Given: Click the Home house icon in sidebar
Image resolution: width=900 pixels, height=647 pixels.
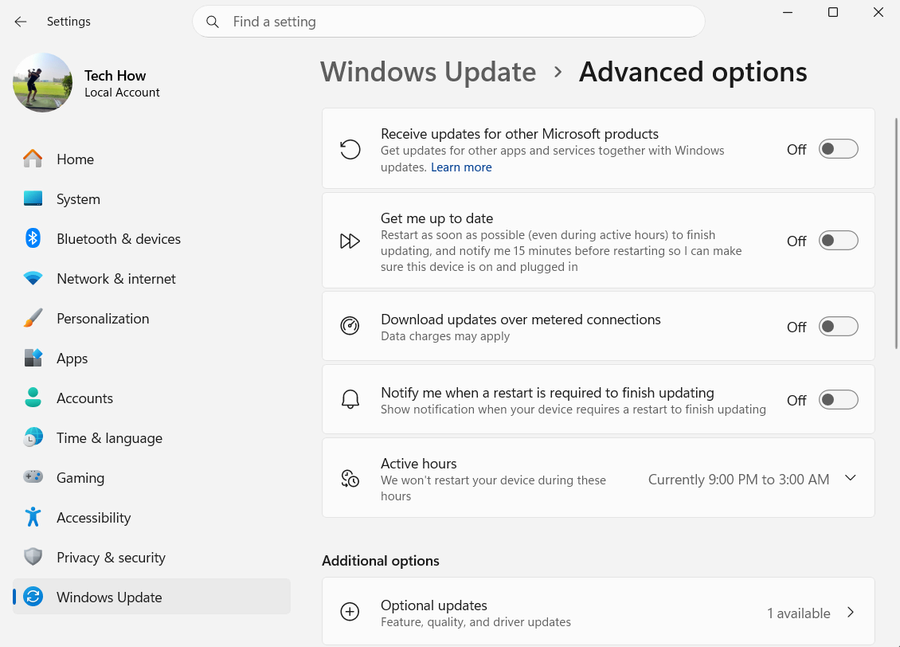Looking at the screenshot, I should click(33, 159).
